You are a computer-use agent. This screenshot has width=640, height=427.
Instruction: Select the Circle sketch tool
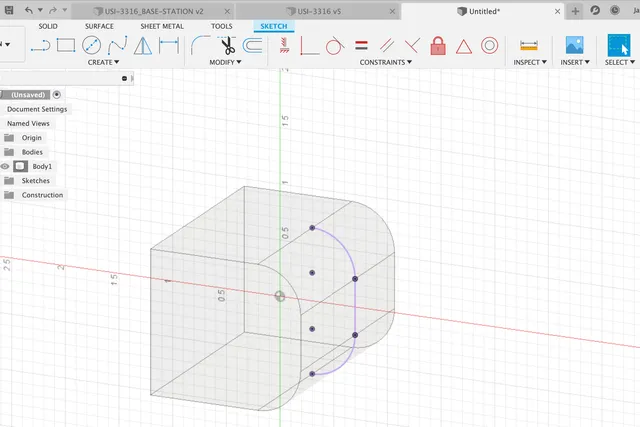click(91, 45)
